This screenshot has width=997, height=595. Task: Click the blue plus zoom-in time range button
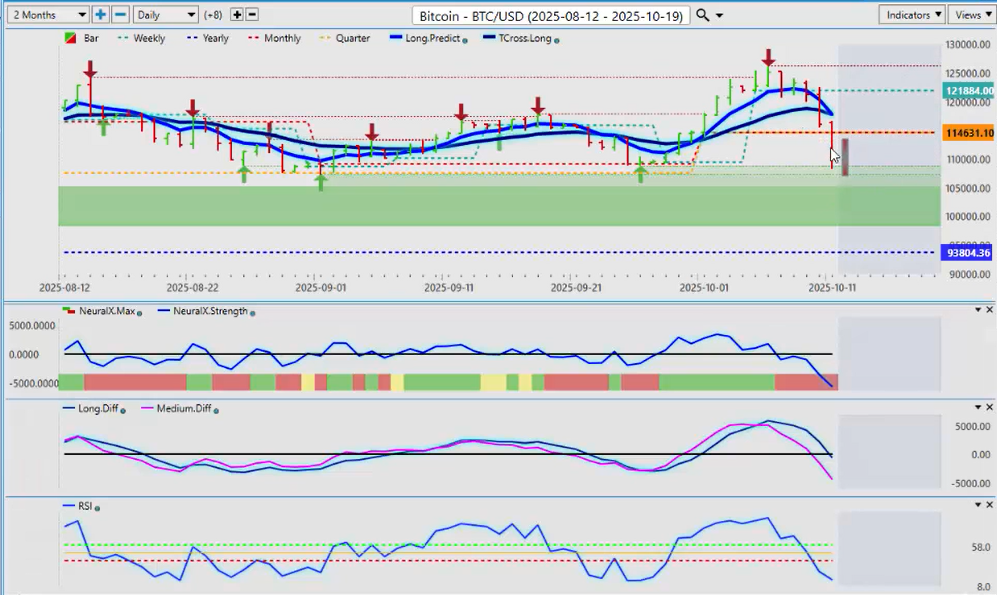coord(101,15)
